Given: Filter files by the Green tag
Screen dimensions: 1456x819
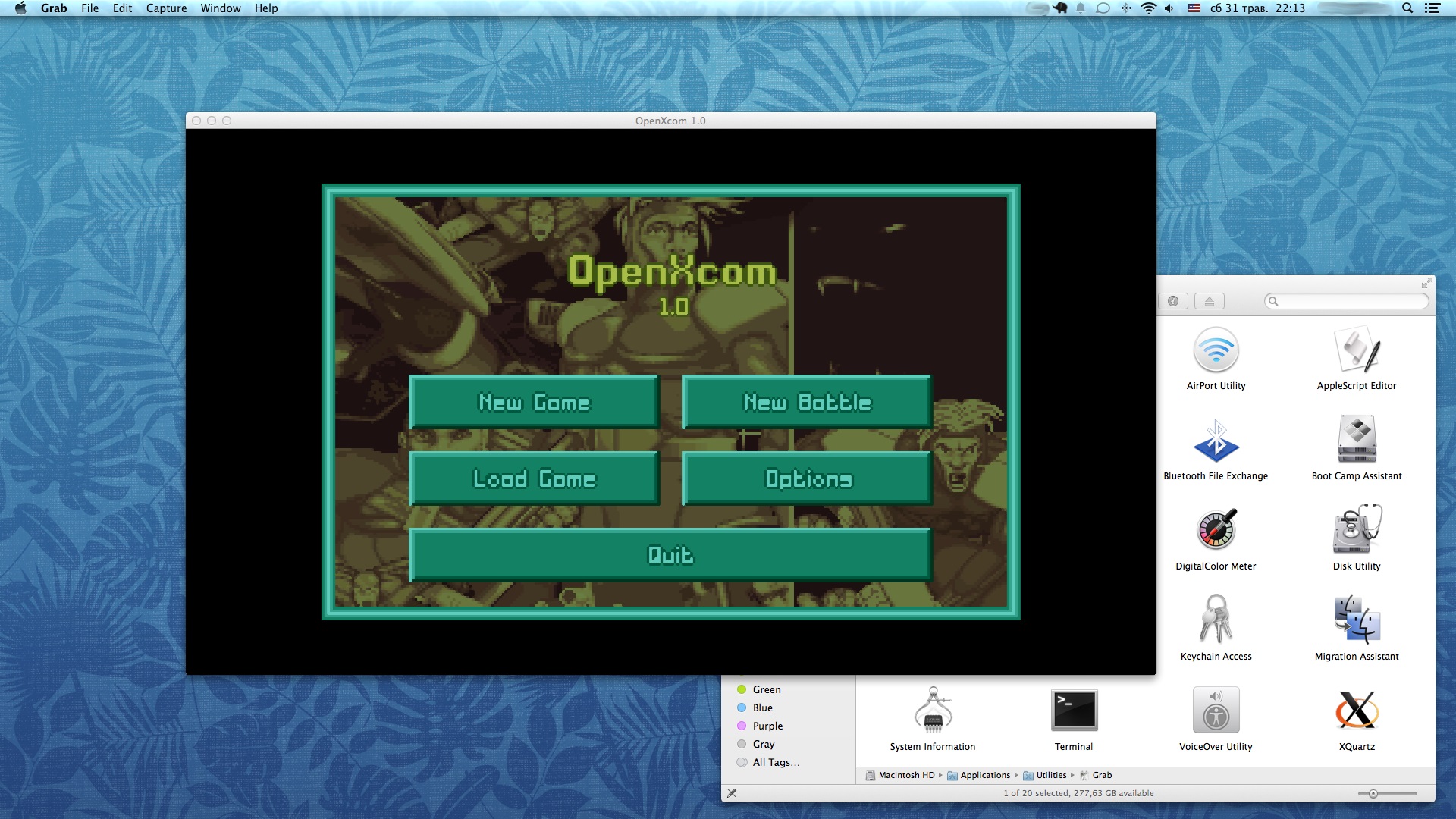Looking at the screenshot, I should tap(765, 689).
